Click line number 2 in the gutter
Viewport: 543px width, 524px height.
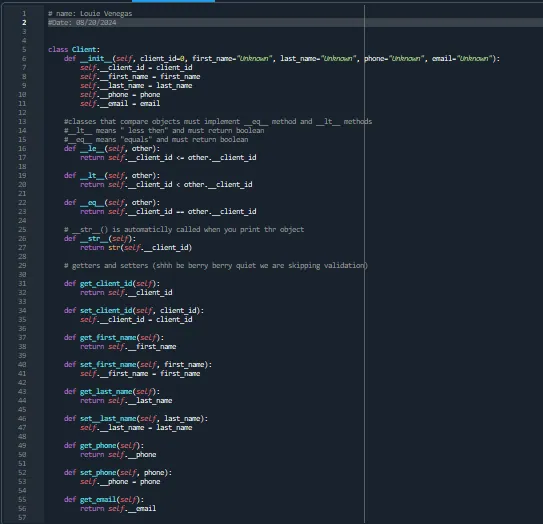click(24, 23)
